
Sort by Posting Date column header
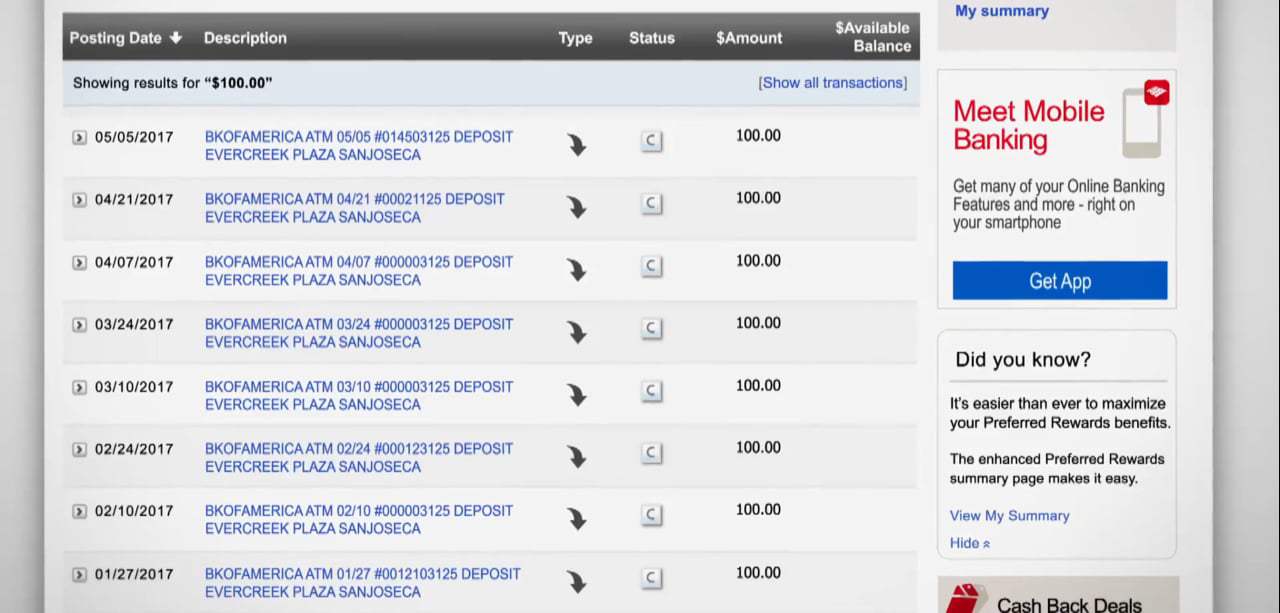[x=126, y=38]
